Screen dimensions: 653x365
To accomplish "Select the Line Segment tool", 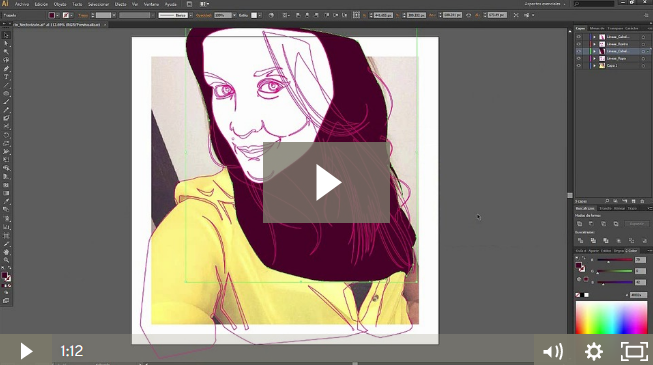I will (6, 85).
